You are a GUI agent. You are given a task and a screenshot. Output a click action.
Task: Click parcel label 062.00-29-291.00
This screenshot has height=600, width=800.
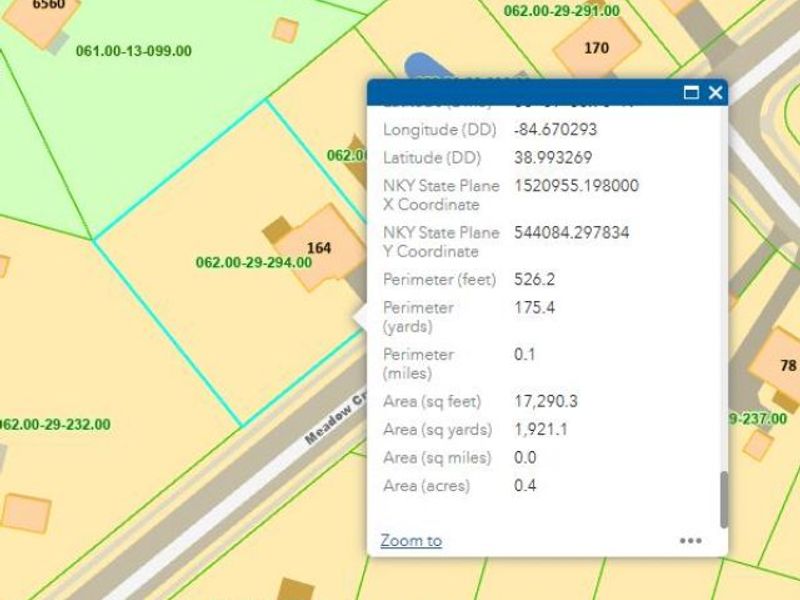pyautogui.click(x=561, y=11)
